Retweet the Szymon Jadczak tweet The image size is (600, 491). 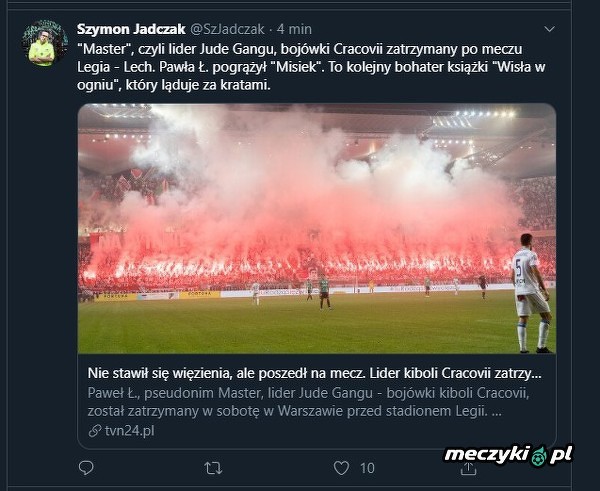(x=213, y=468)
